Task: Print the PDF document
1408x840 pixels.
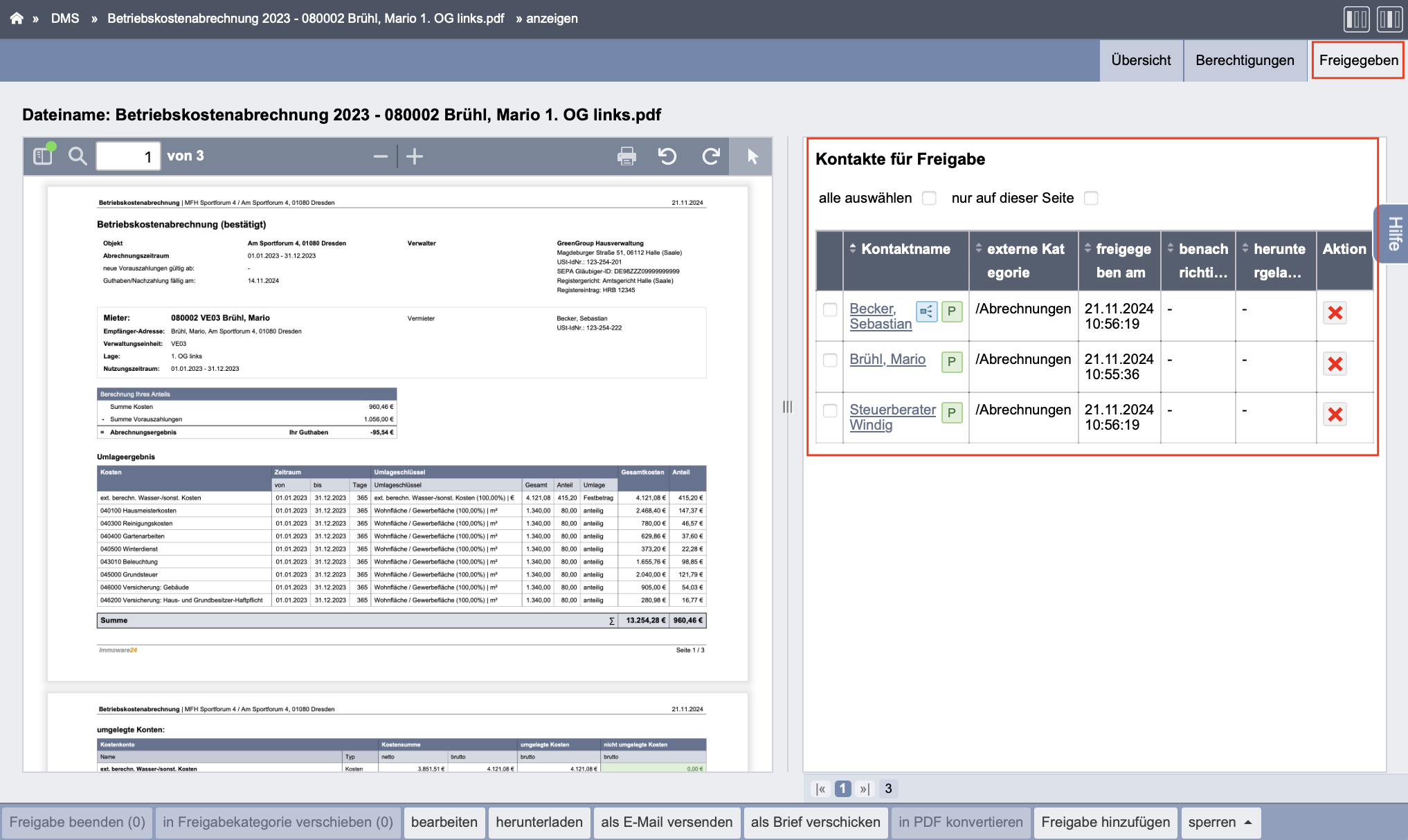Action: 626,156
